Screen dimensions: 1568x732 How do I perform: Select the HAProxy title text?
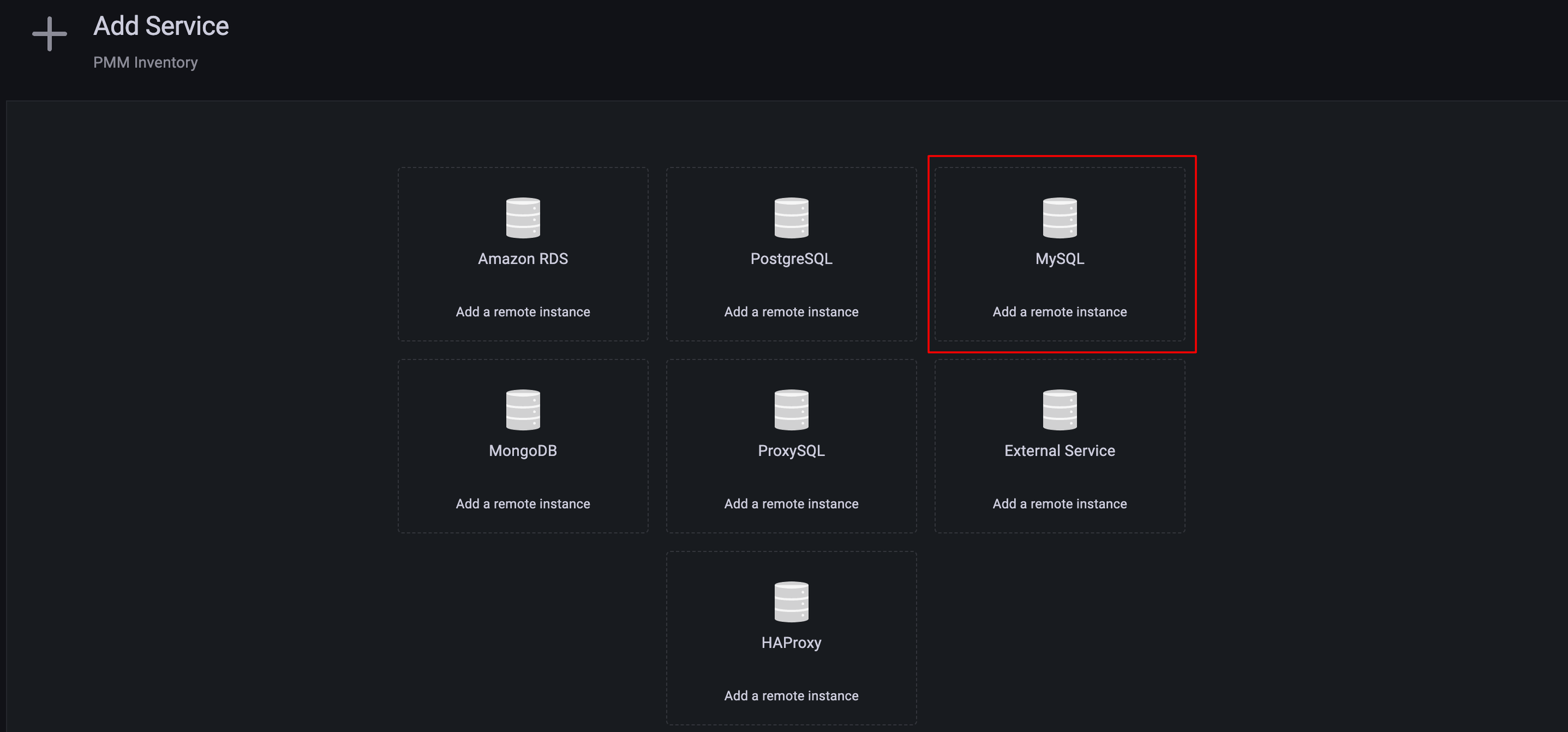tap(791, 643)
